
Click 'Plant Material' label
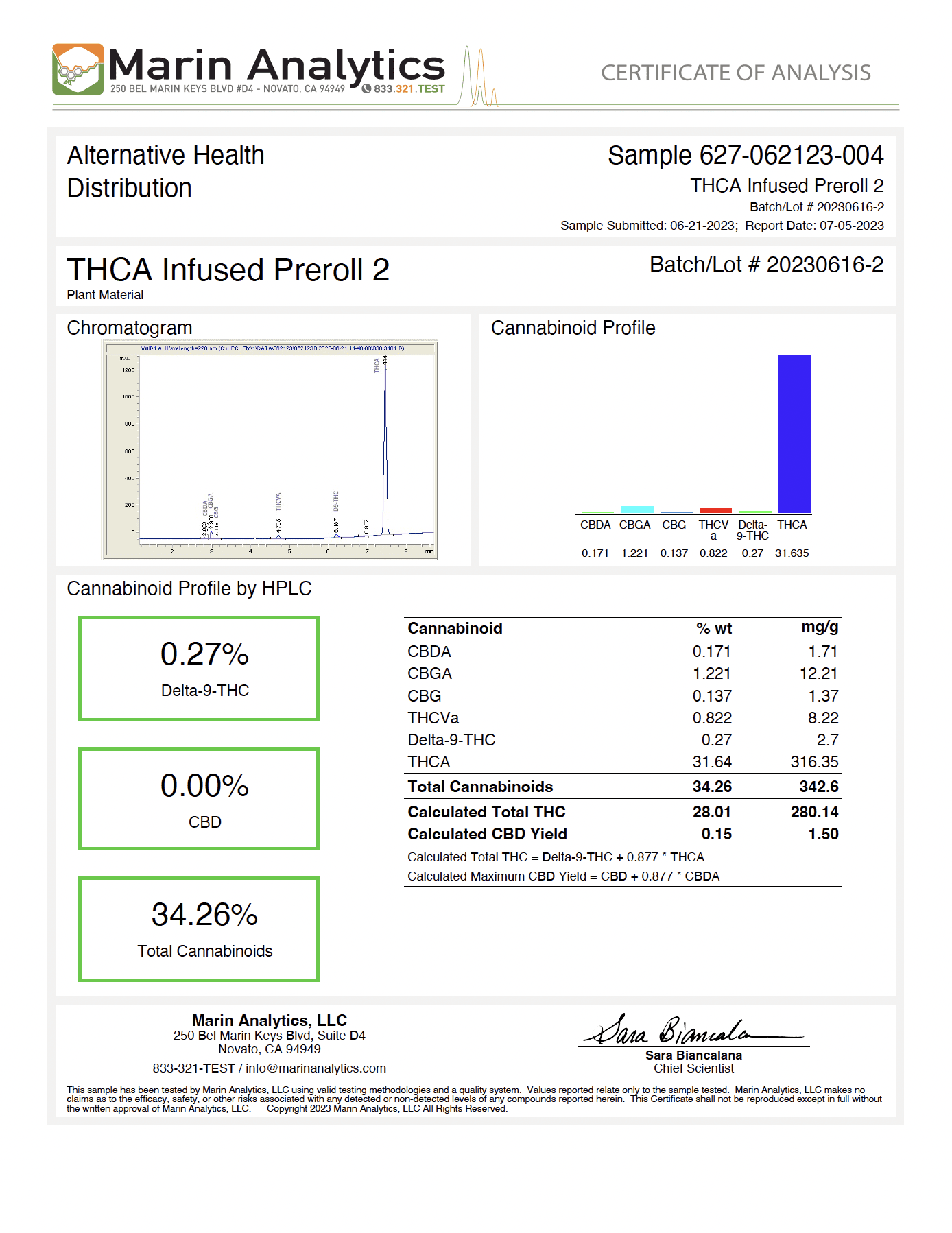(105, 295)
